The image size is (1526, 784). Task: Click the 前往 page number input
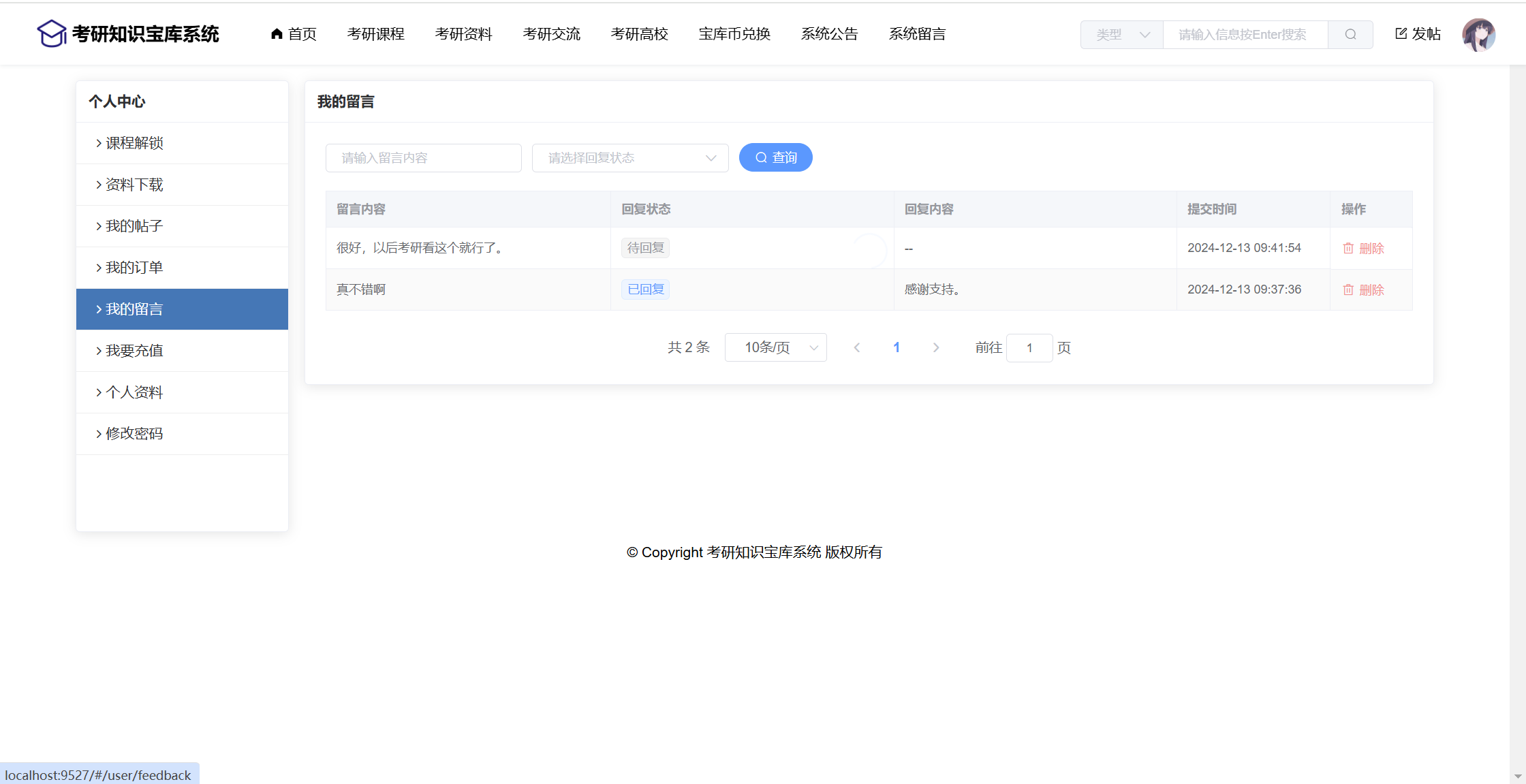coord(1029,348)
